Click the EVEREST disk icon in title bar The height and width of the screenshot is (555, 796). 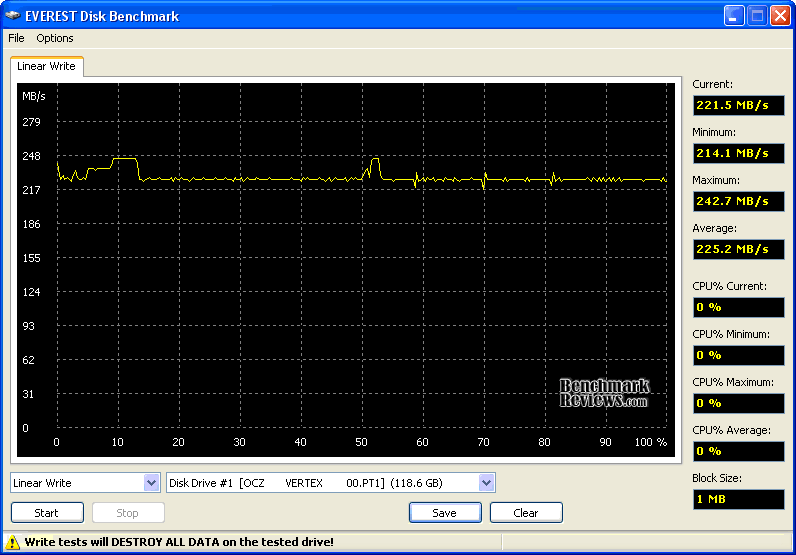[12, 16]
